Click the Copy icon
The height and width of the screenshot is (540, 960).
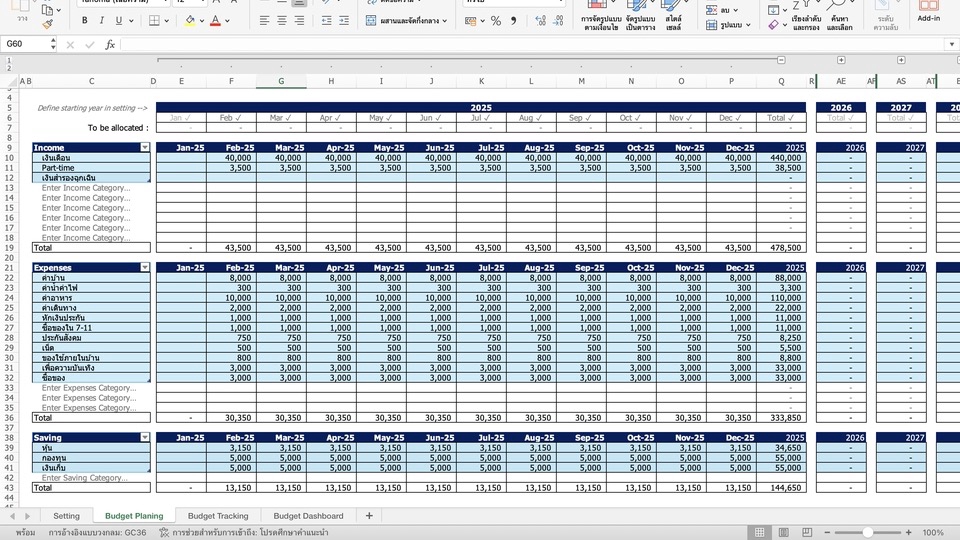tap(47, 10)
